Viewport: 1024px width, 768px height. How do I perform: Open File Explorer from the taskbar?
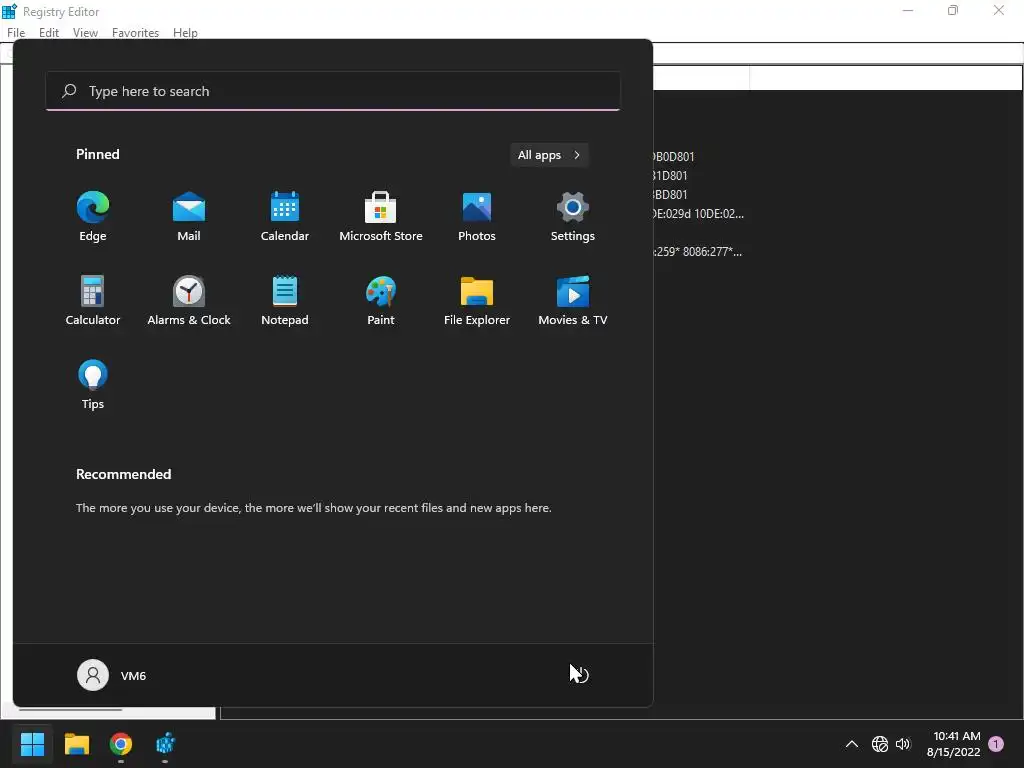point(76,744)
